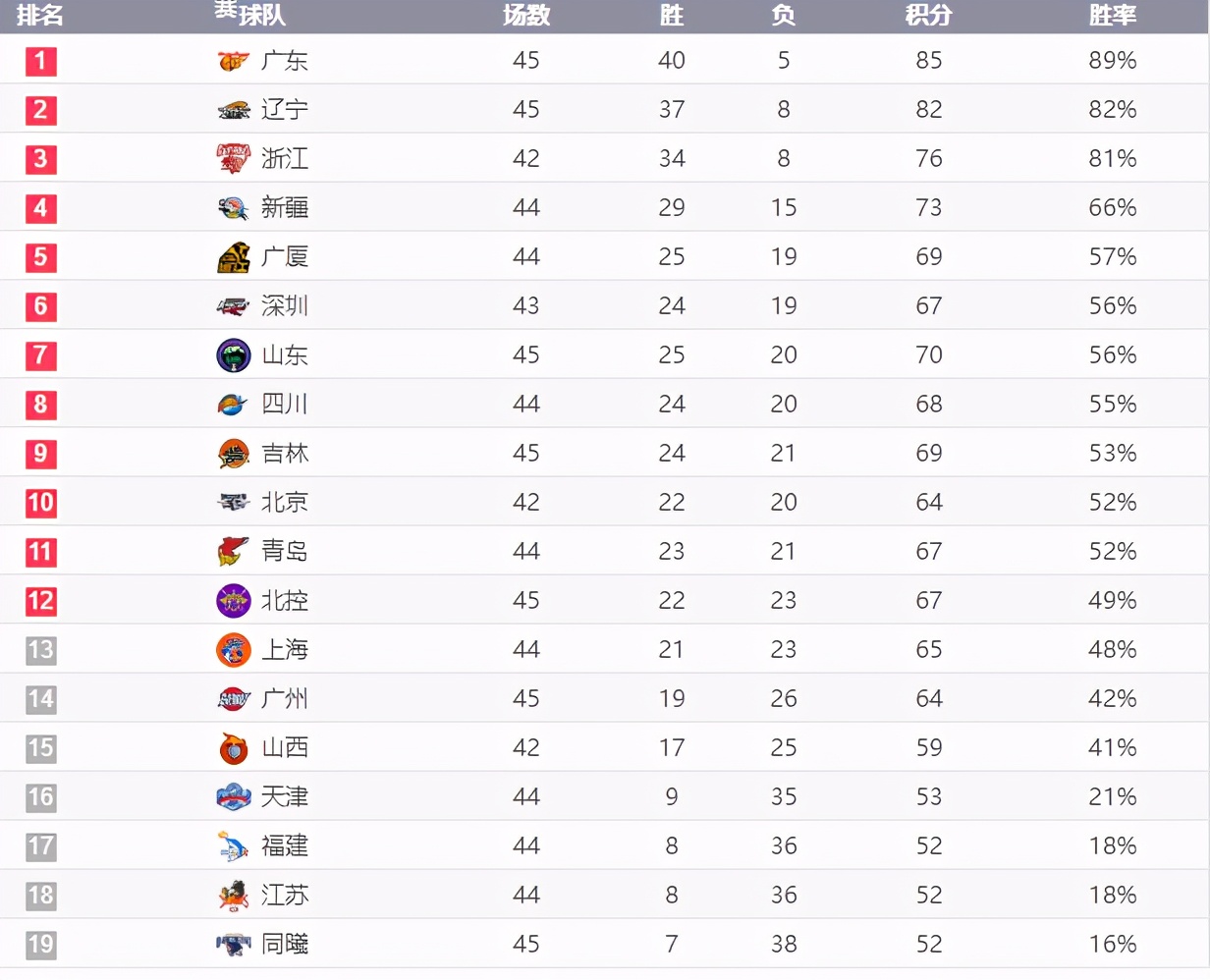Click the Liaoning (辽宁) team logo

pos(234,110)
